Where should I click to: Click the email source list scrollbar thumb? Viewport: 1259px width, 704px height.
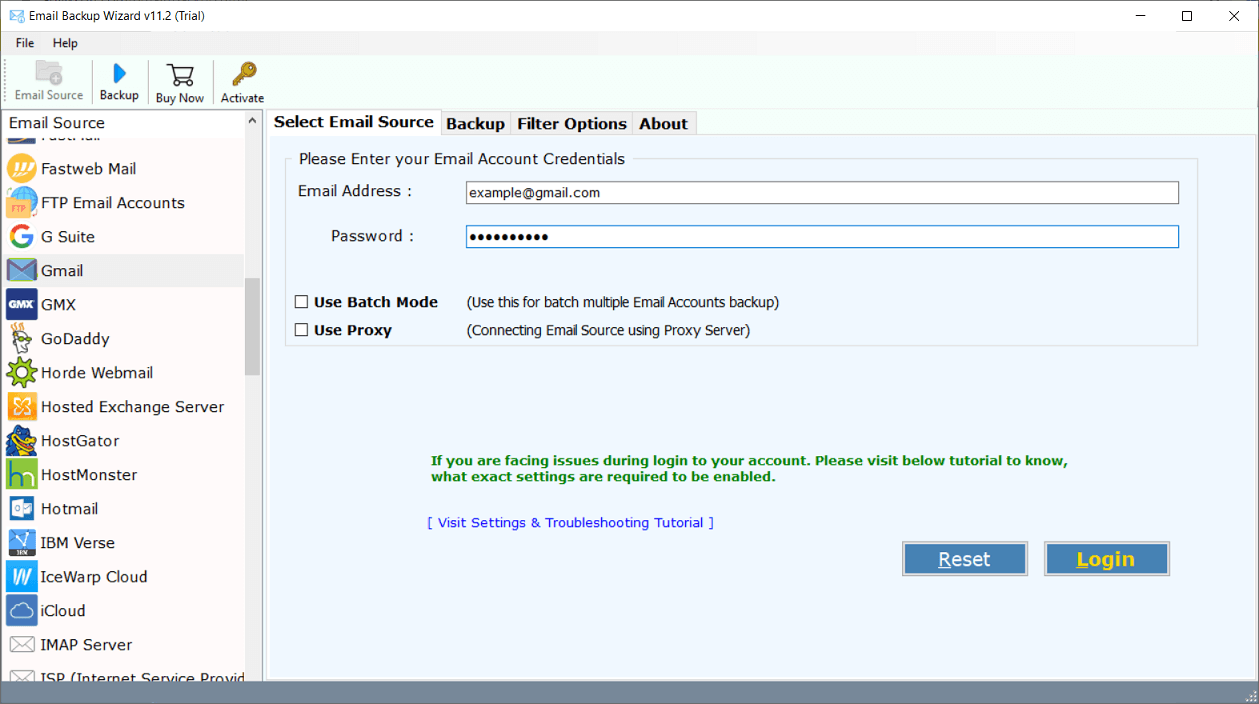252,326
